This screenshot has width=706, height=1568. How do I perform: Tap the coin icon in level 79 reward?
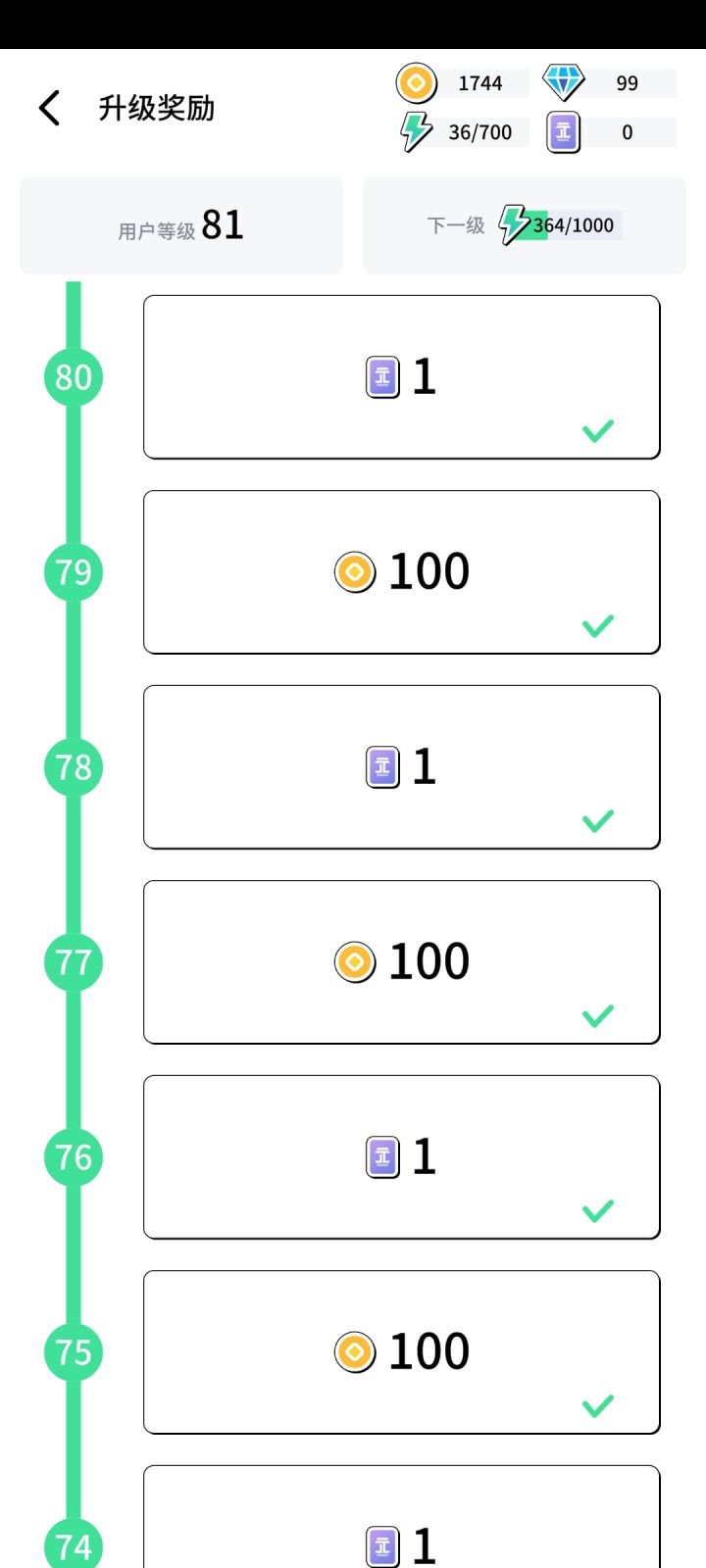(355, 571)
